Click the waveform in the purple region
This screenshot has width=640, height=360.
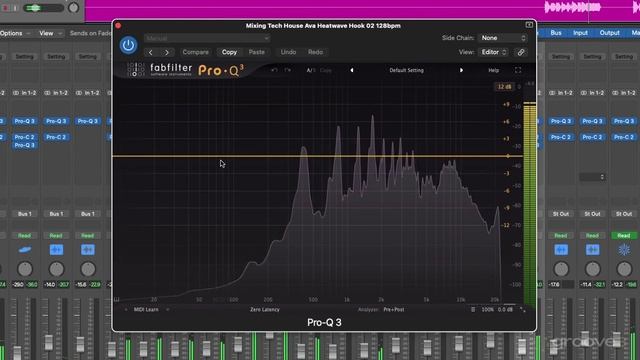[573, 7]
